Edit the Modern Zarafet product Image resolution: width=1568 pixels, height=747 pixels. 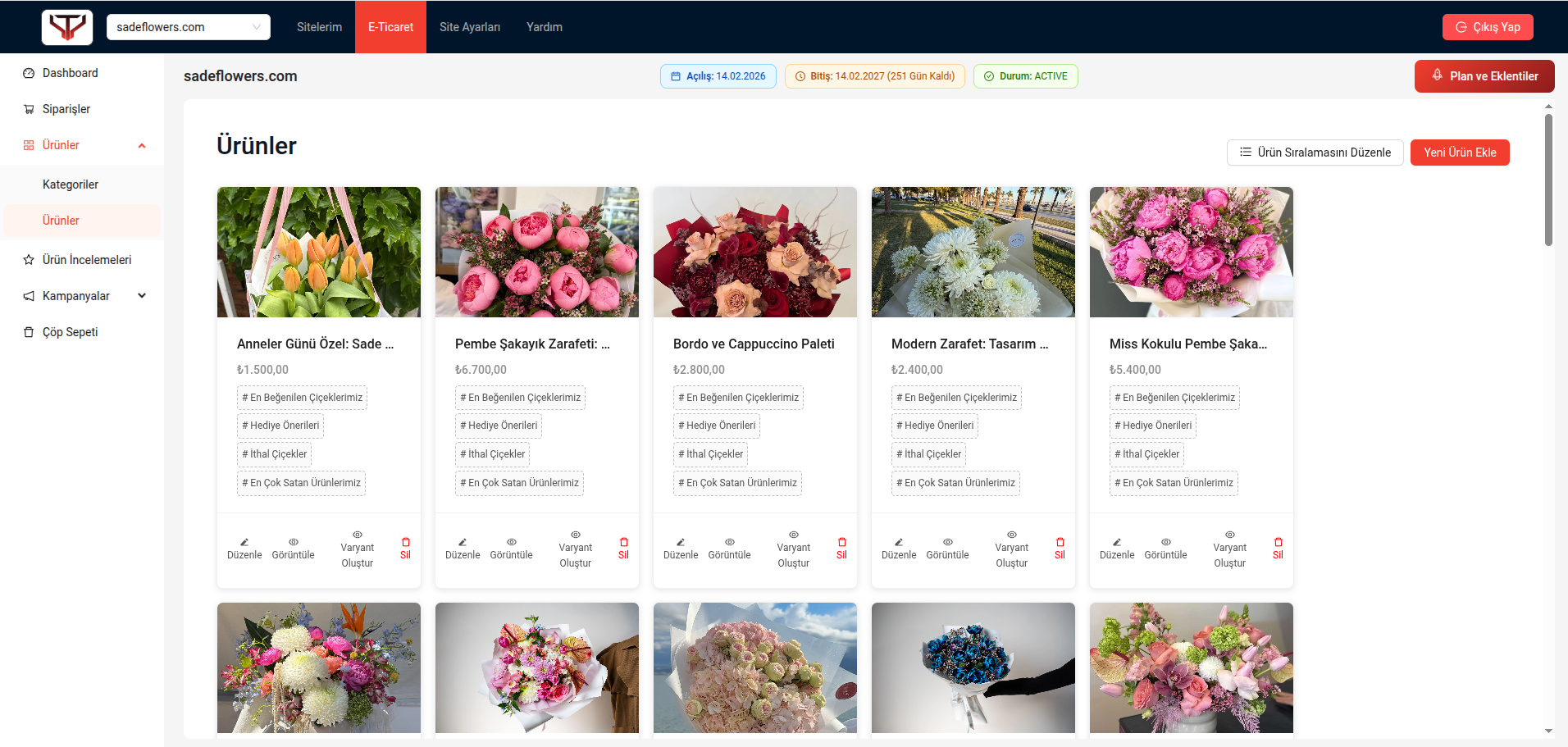899,549
